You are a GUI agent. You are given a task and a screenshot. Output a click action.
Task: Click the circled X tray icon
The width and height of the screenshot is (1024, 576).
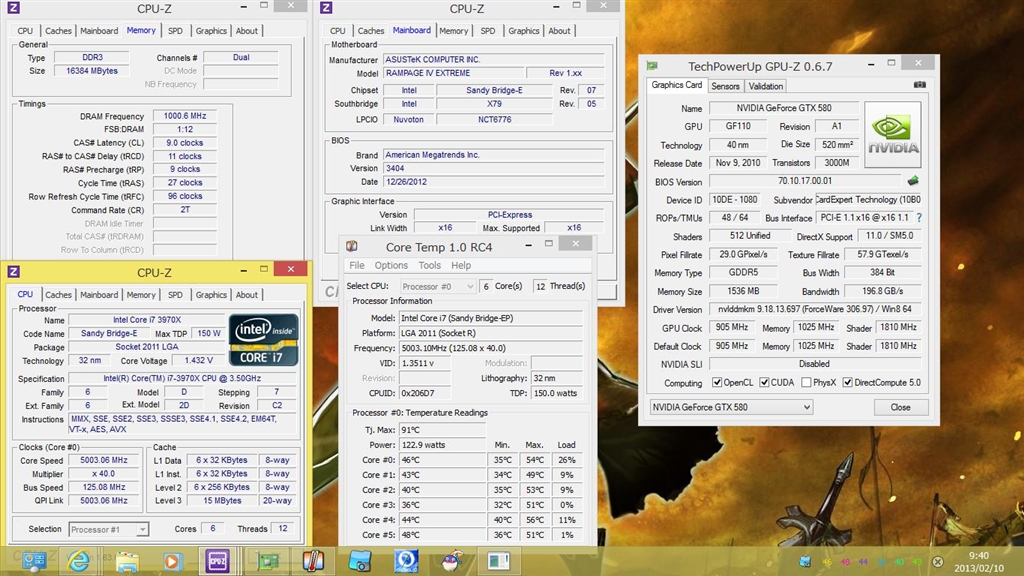(x=938, y=562)
